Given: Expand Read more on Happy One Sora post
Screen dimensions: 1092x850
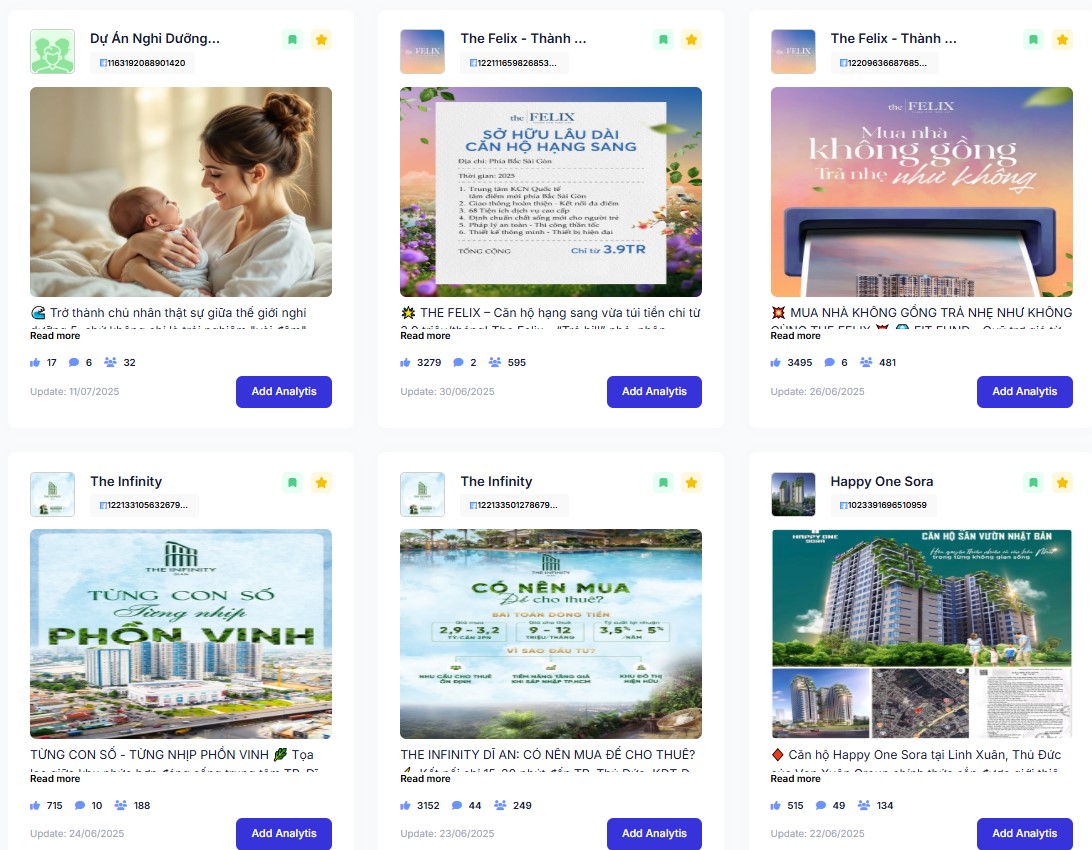Looking at the screenshot, I should [795, 778].
